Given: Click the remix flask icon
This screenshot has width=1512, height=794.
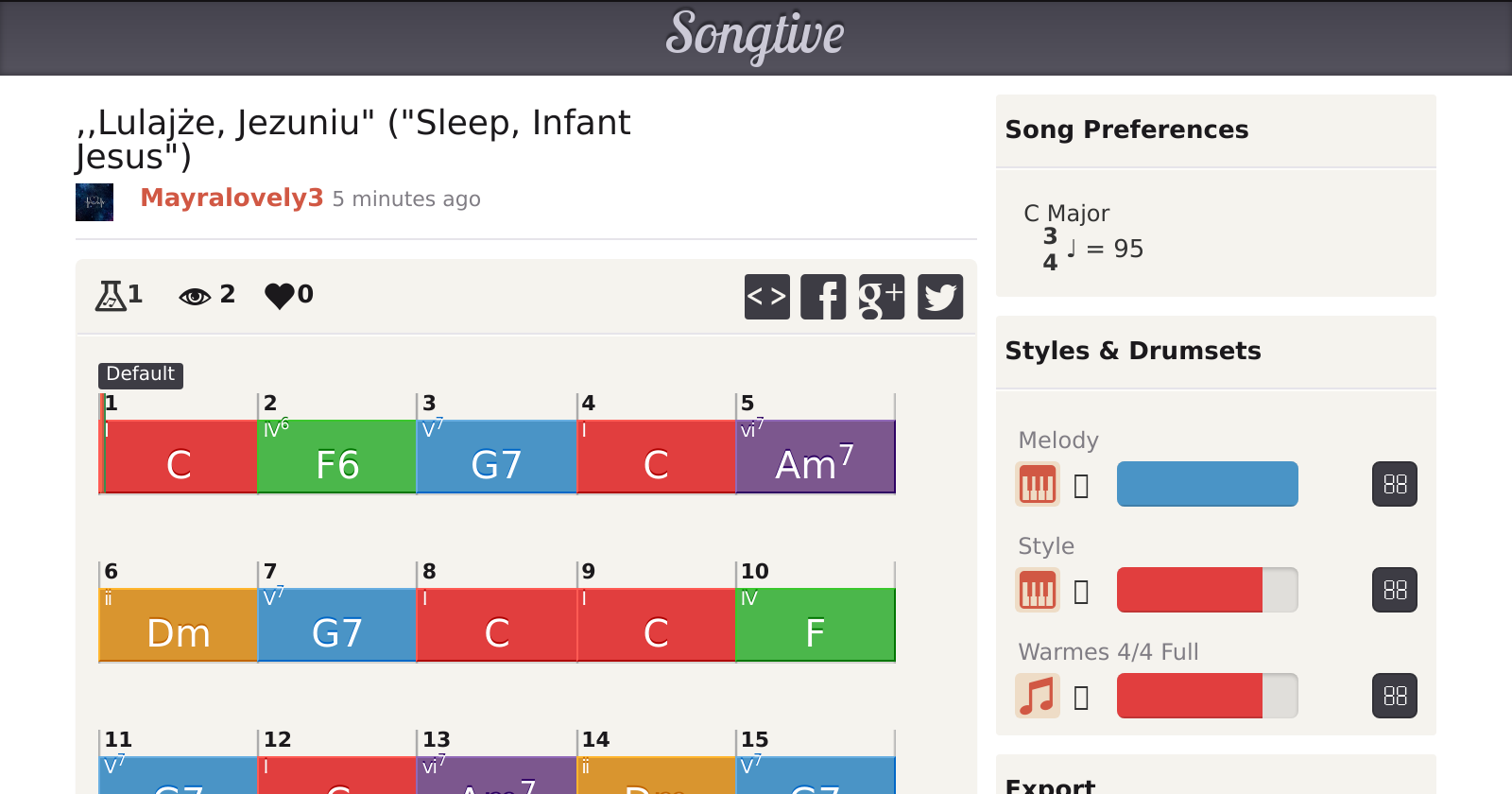Looking at the screenshot, I should tap(111, 295).
